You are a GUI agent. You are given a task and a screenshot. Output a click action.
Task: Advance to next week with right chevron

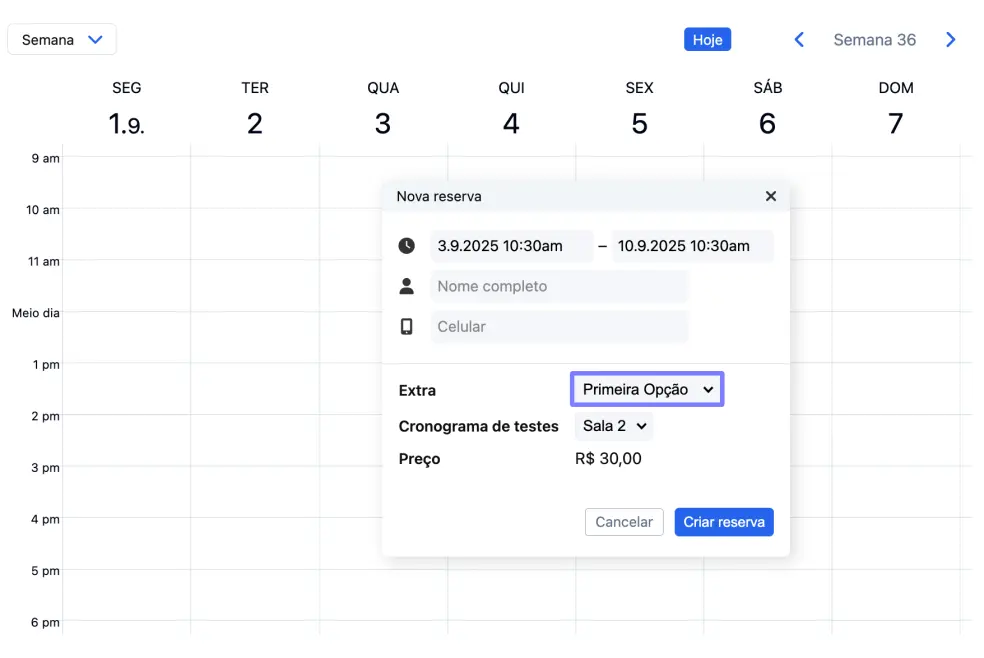(950, 40)
